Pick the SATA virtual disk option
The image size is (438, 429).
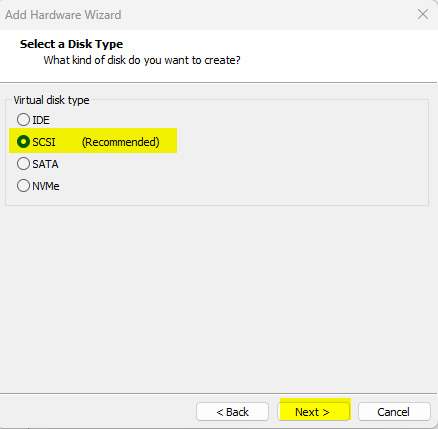23,164
